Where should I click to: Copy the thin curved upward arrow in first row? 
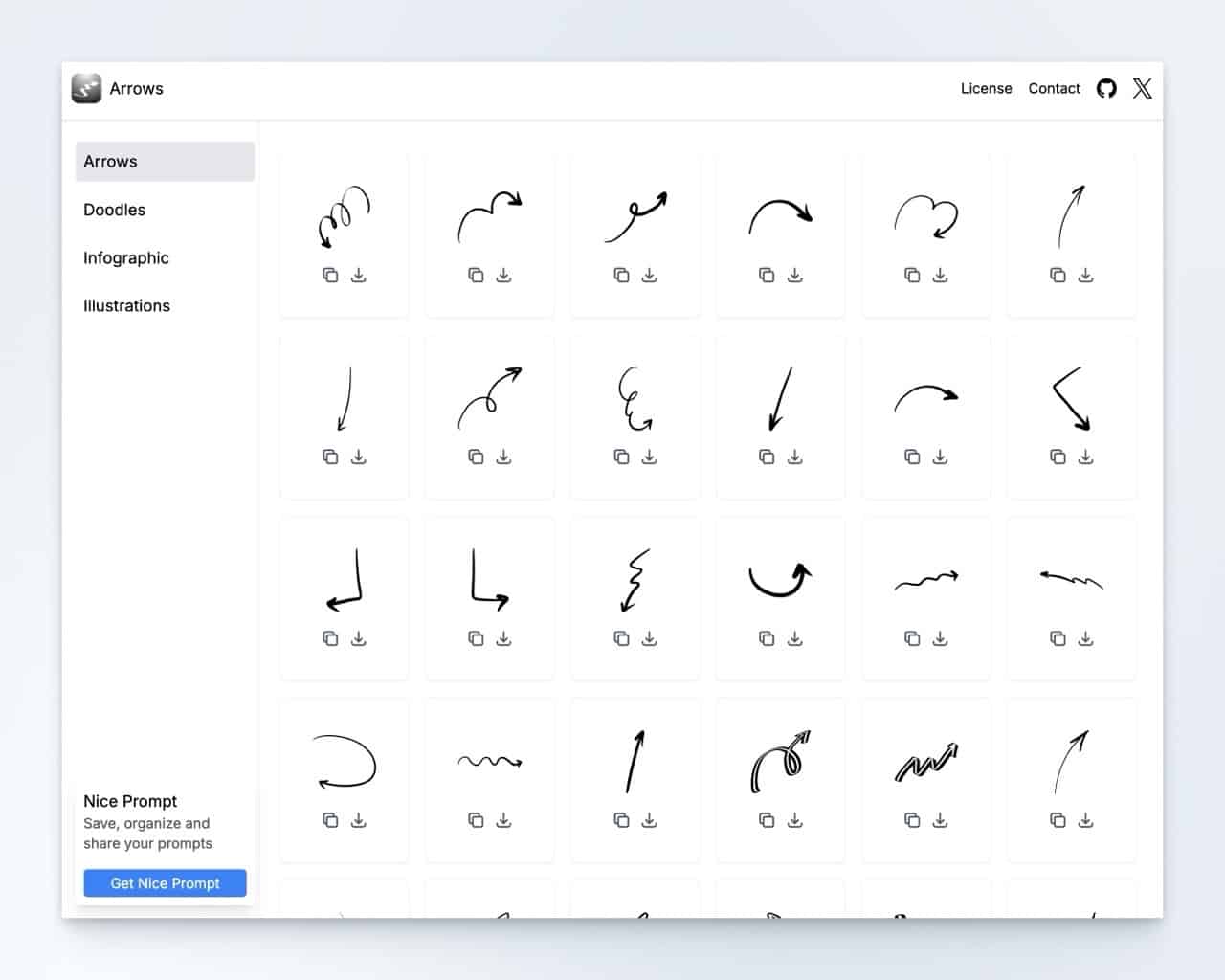click(x=1058, y=276)
